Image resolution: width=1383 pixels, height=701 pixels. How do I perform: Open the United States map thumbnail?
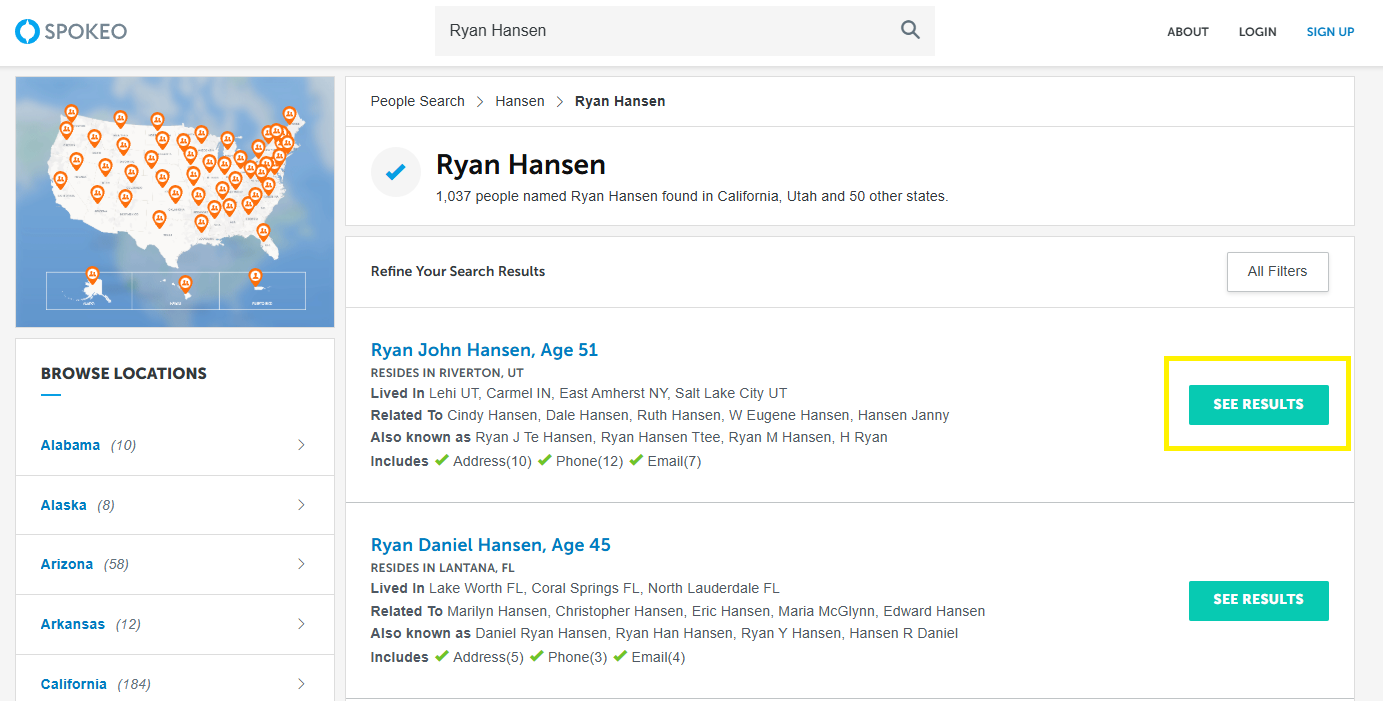175,202
